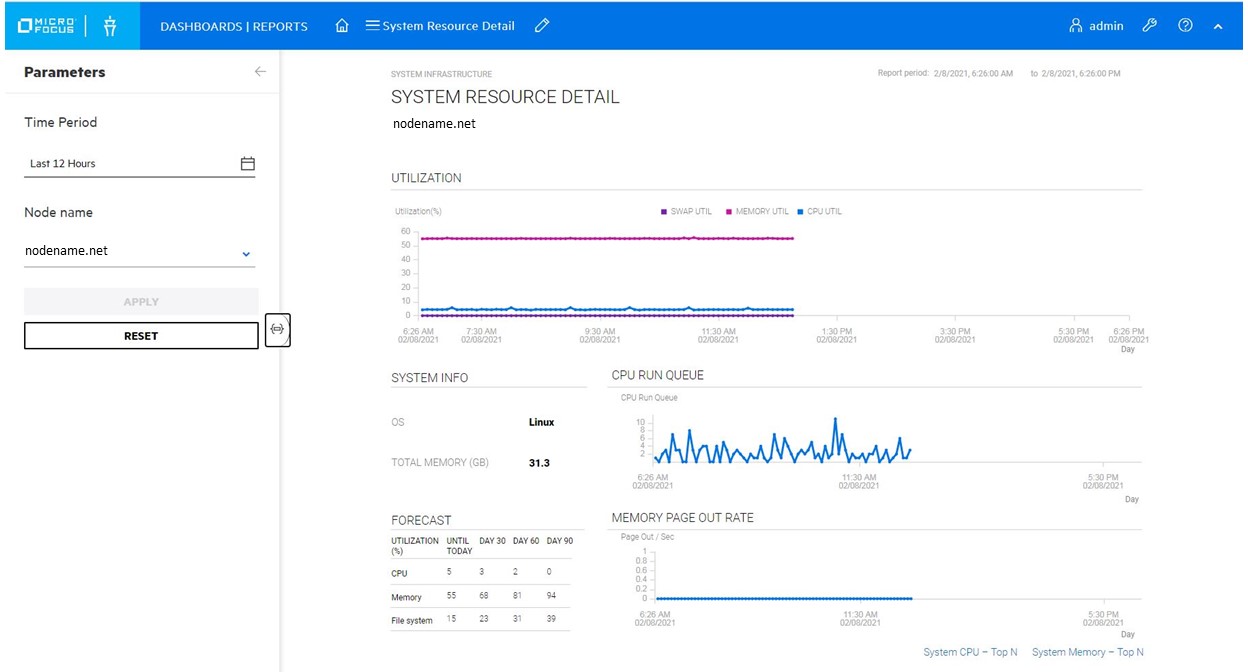Image resolution: width=1248 pixels, height=672 pixels.
Task: Toggle SWAP UTIL legend swatch
Action: (664, 212)
